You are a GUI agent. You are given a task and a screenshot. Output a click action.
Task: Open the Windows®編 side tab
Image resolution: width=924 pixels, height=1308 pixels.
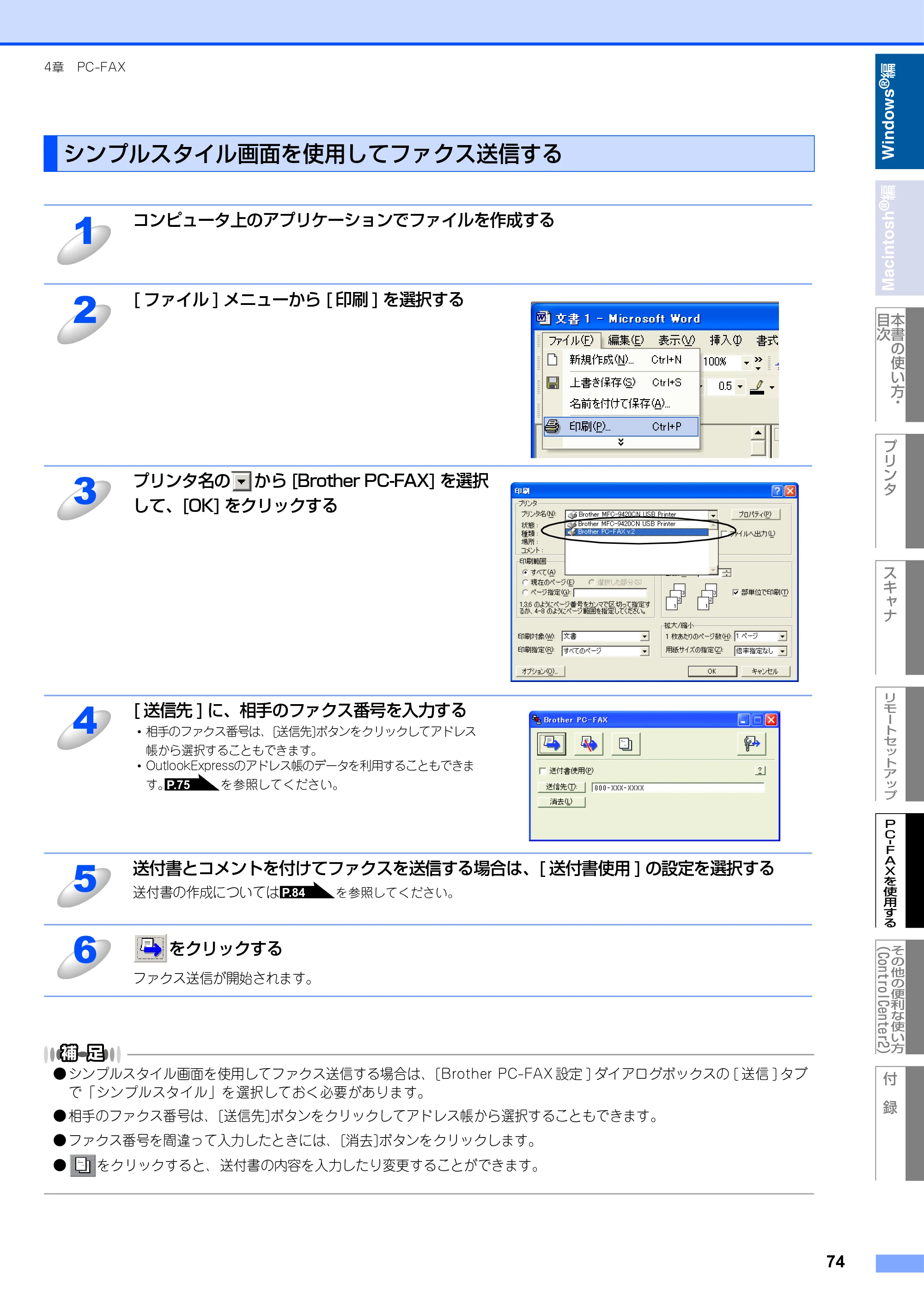(x=899, y=111)
